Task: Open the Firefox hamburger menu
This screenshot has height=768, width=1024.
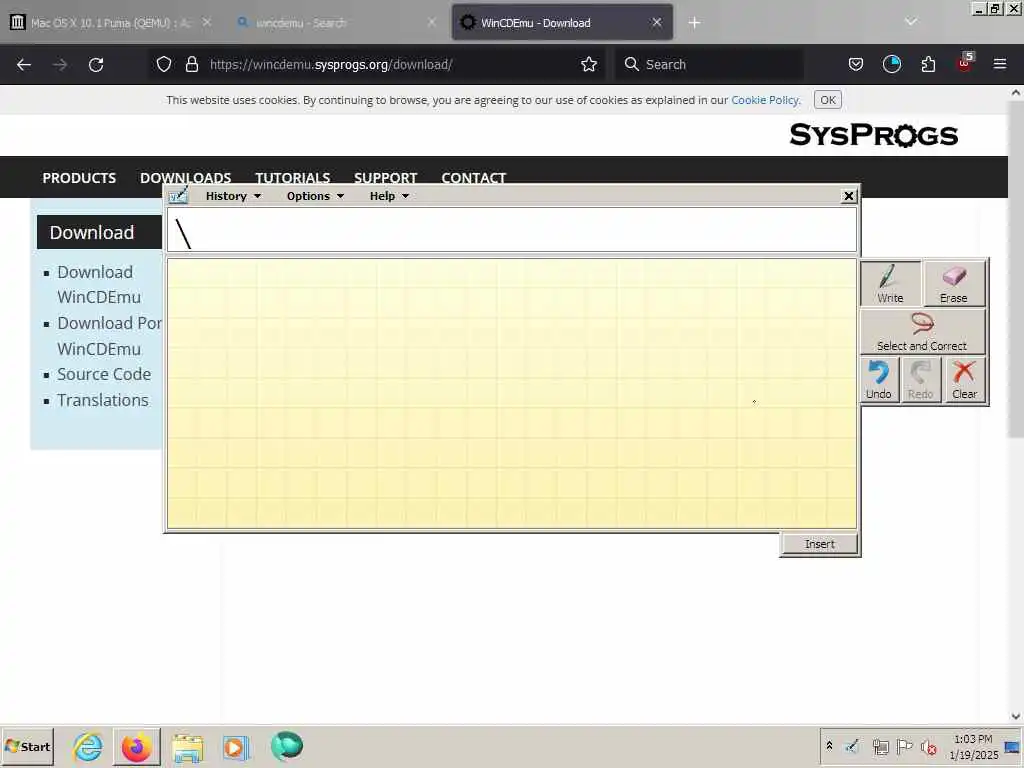Action: (x=1000, y=64)
